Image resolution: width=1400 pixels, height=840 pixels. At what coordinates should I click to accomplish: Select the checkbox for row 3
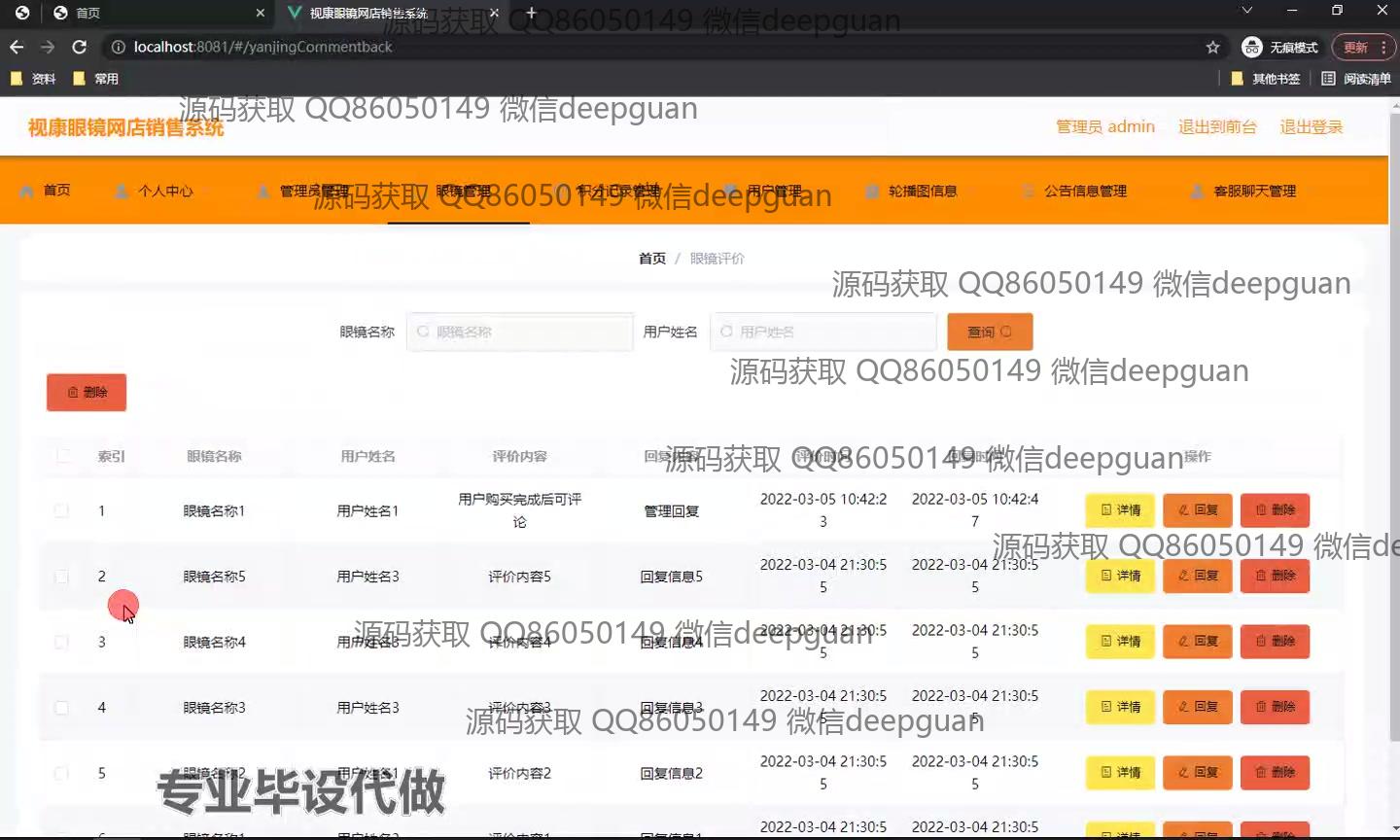[61, 642]
